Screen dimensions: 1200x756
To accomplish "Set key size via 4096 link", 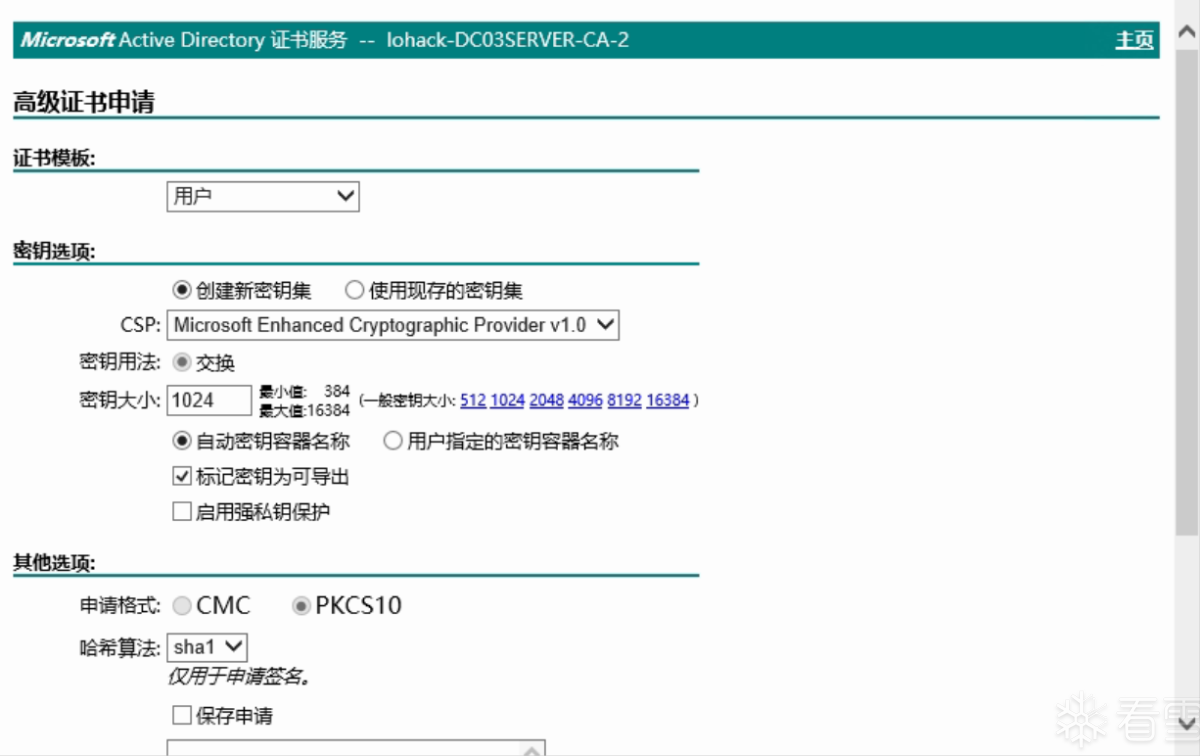I will (x=585, y=400).
